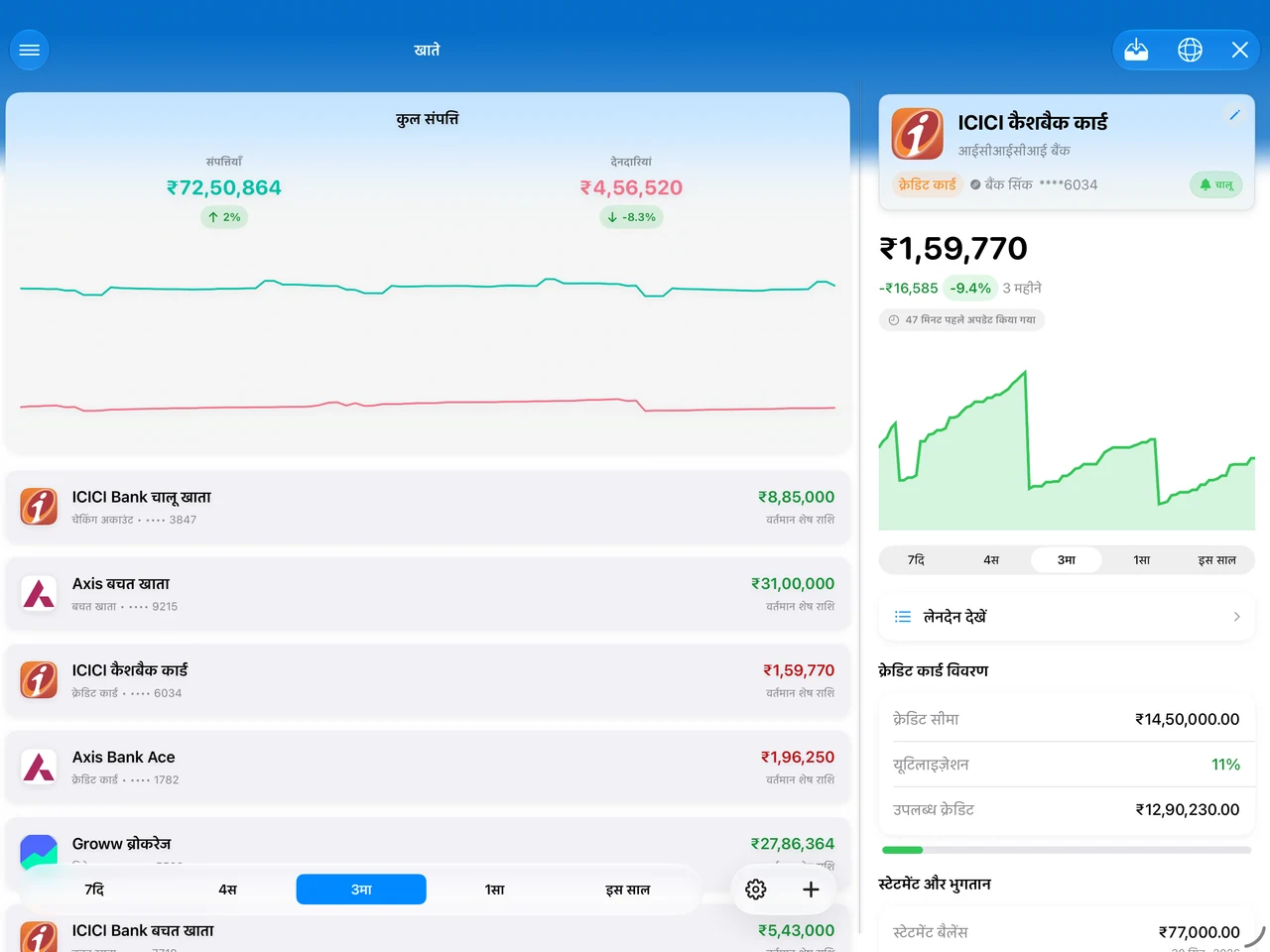The height and width of the screenshot is (952, 1270).
Task: Click Axis बचत खाता logo icon
Action: 39,593
